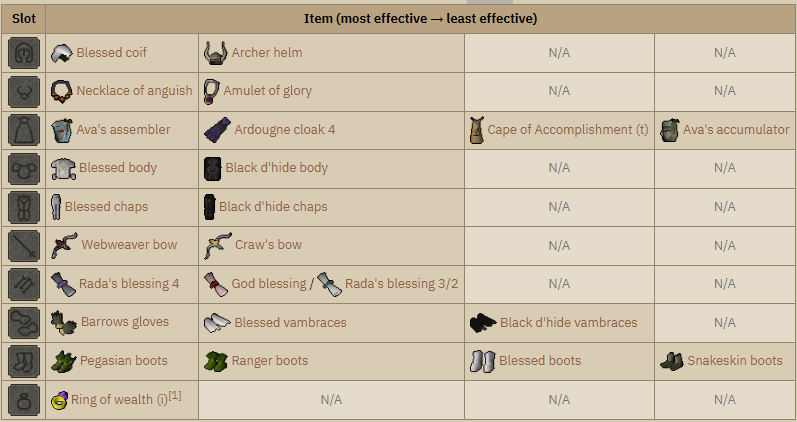Click the Barrows gloves icon
Image resolution: width=797 pixels, height=422 pixels.
(x=64, y=322)
